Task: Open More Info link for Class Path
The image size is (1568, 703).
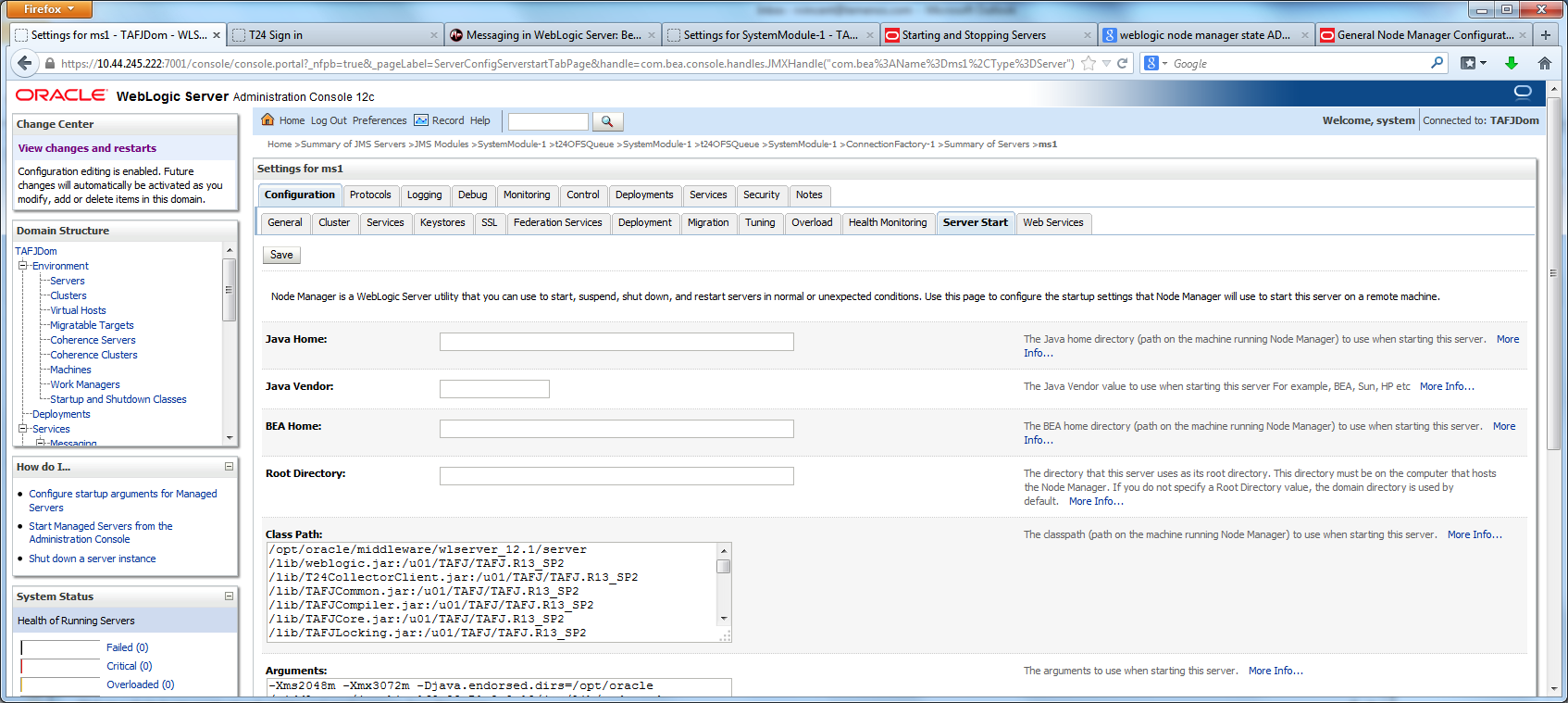Action: point(1475,534)
